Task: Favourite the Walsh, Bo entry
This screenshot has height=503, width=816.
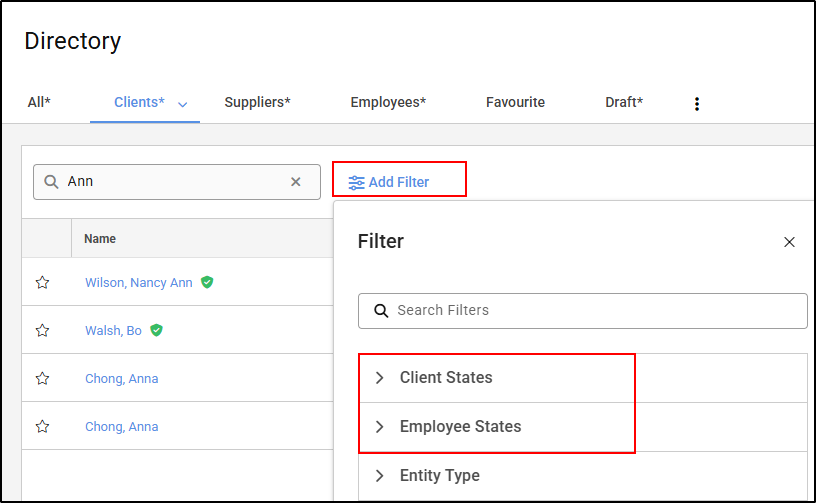Action: 42,331
